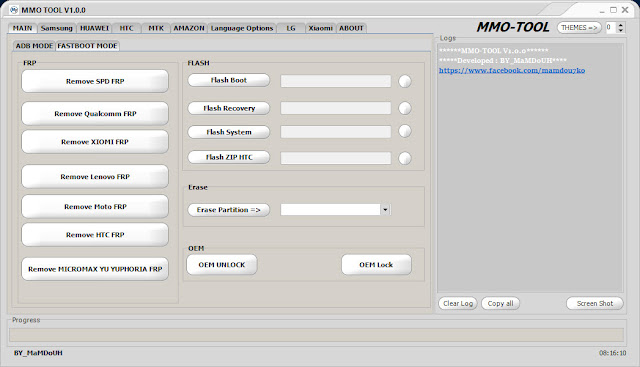Viewport: 640px width, 367px height.
Task: Click the Flash Recovery button
Action: click(229, 108)
